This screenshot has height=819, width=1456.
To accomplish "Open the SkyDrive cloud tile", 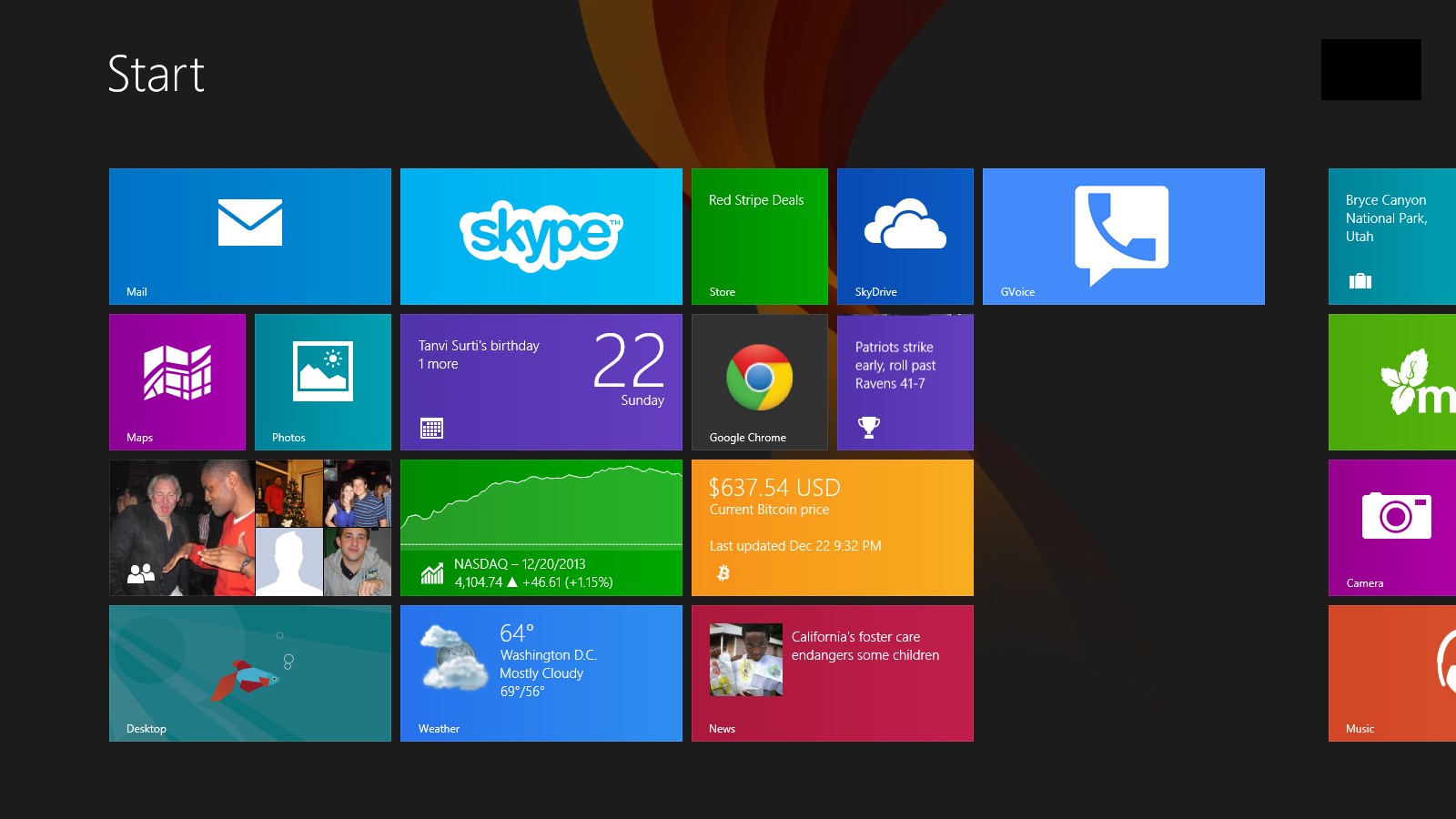I will click(905, 236).
